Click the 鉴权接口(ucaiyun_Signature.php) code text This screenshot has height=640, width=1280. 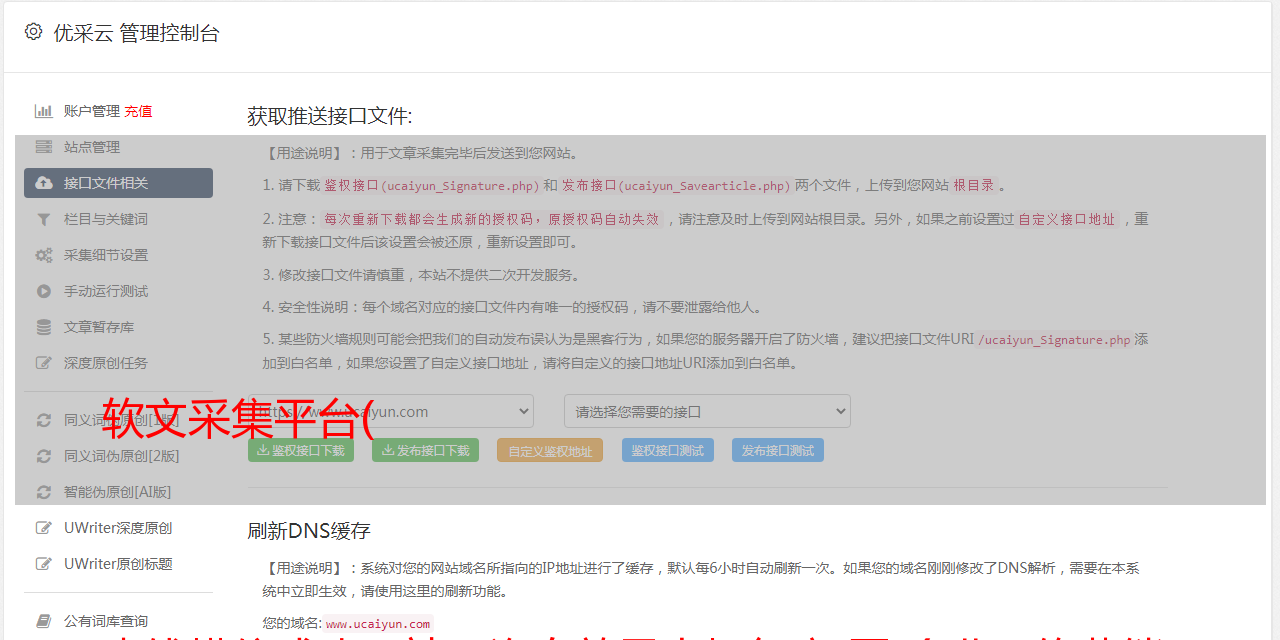pyautogui.click(x=432, y=185)
